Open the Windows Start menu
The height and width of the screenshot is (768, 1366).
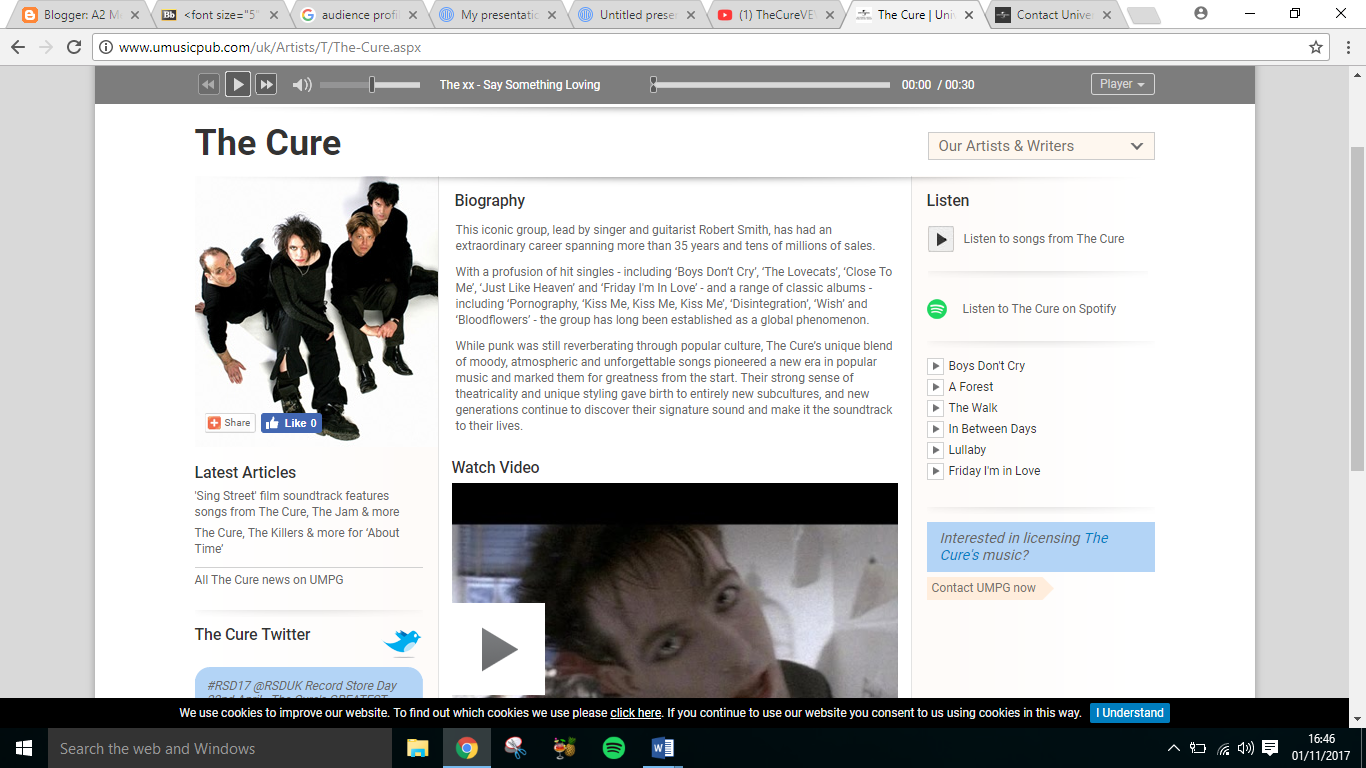[x=23, y=748]
